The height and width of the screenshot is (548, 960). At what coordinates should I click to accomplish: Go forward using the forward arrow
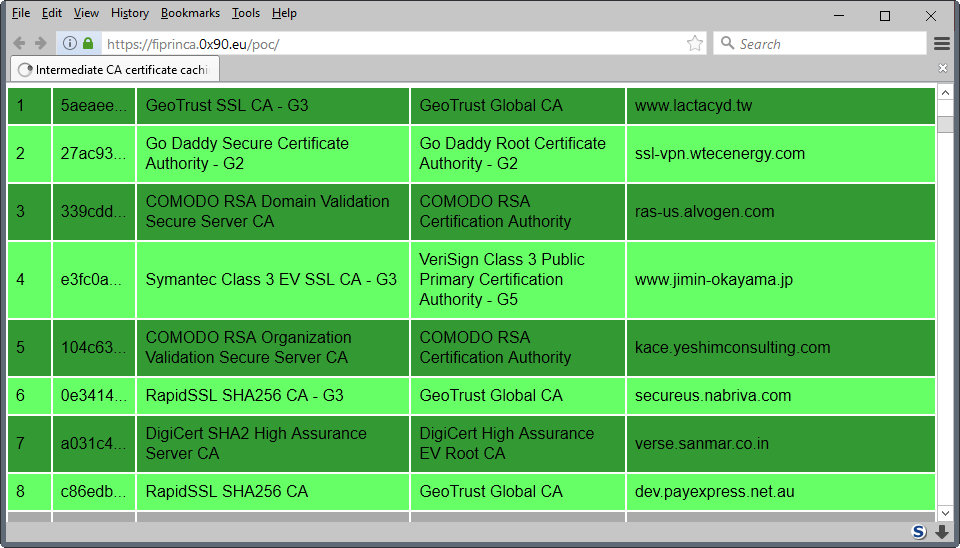point(41,43)
